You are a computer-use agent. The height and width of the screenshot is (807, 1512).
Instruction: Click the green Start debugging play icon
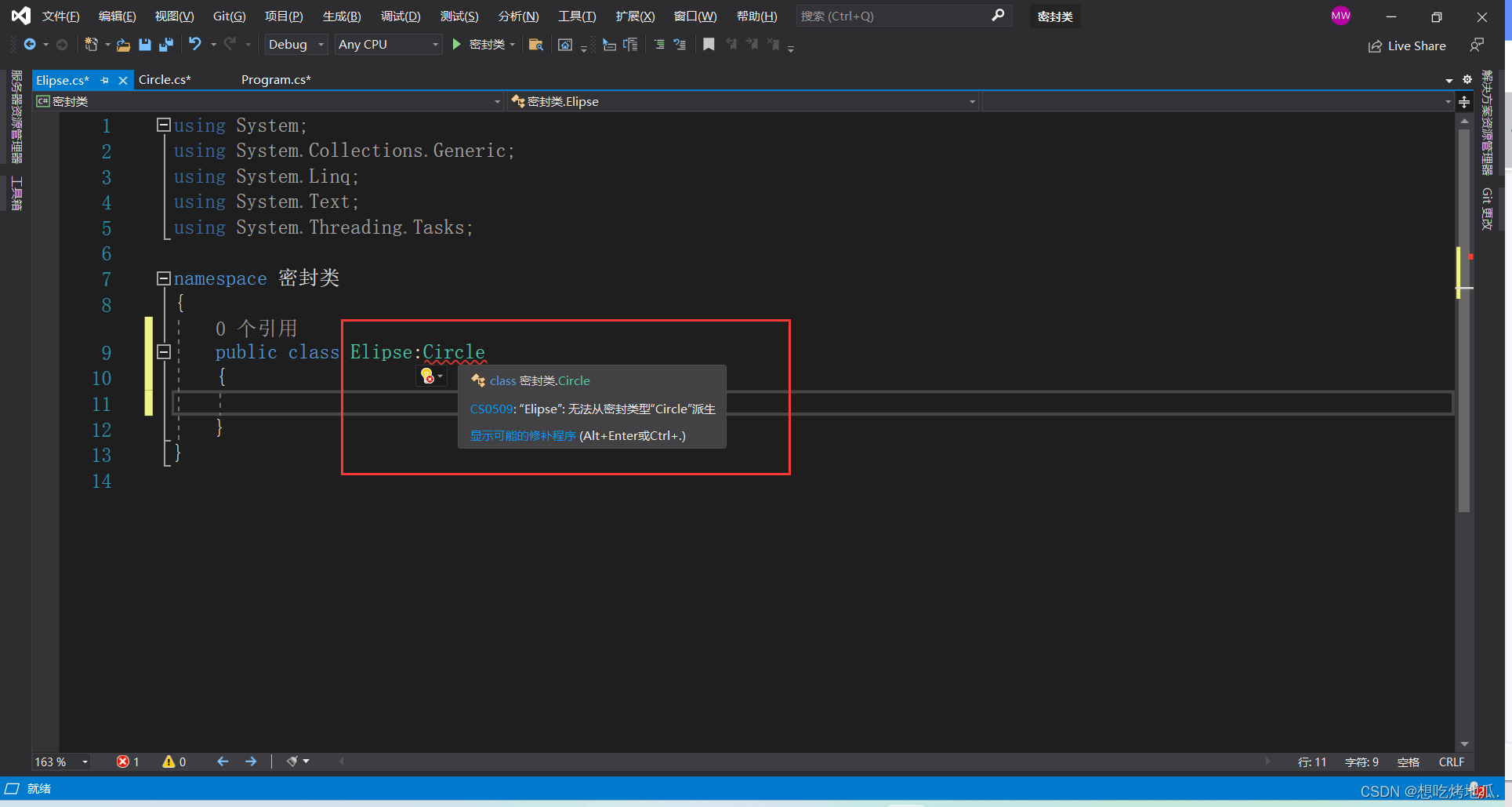pos(457,45)
